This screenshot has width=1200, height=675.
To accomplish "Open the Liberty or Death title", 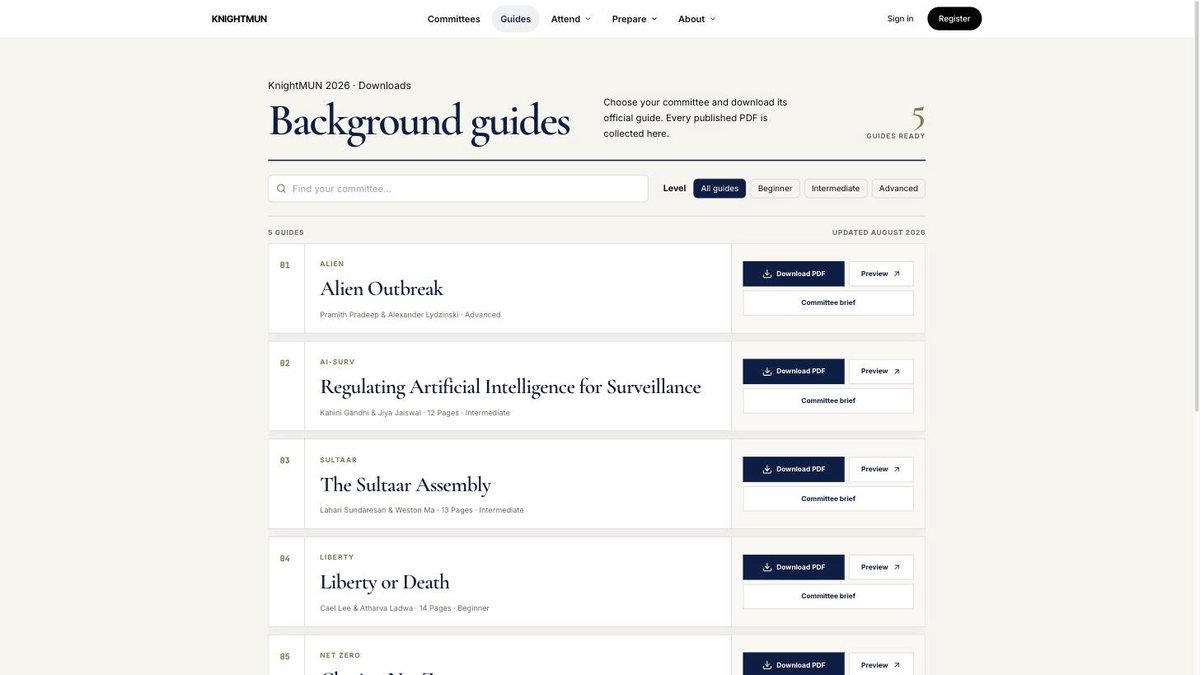I will pyautogui.click(x=385, y=582).
